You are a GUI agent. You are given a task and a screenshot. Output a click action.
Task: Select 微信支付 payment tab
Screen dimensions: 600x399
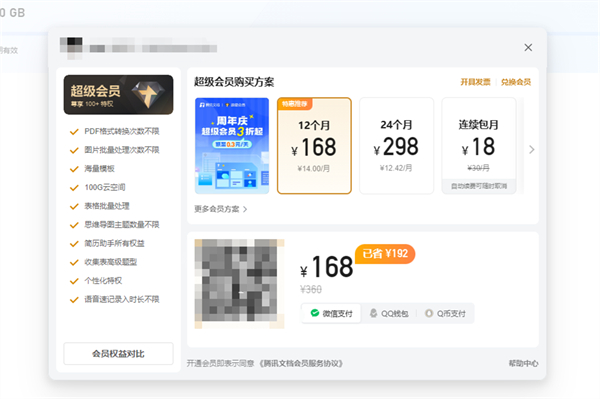point(331,313)
